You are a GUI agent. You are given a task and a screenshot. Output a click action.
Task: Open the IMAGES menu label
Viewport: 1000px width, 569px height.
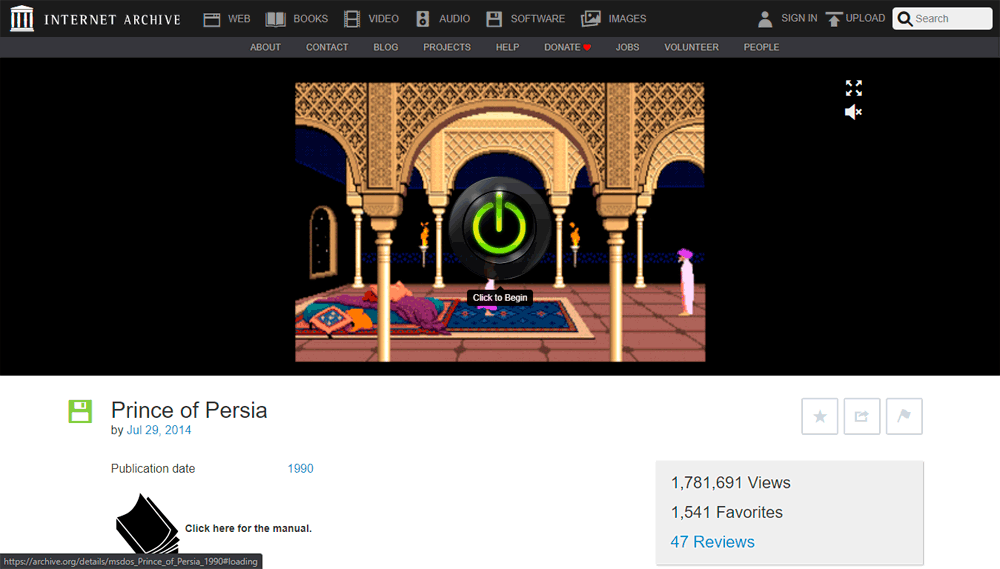point(627,19)
